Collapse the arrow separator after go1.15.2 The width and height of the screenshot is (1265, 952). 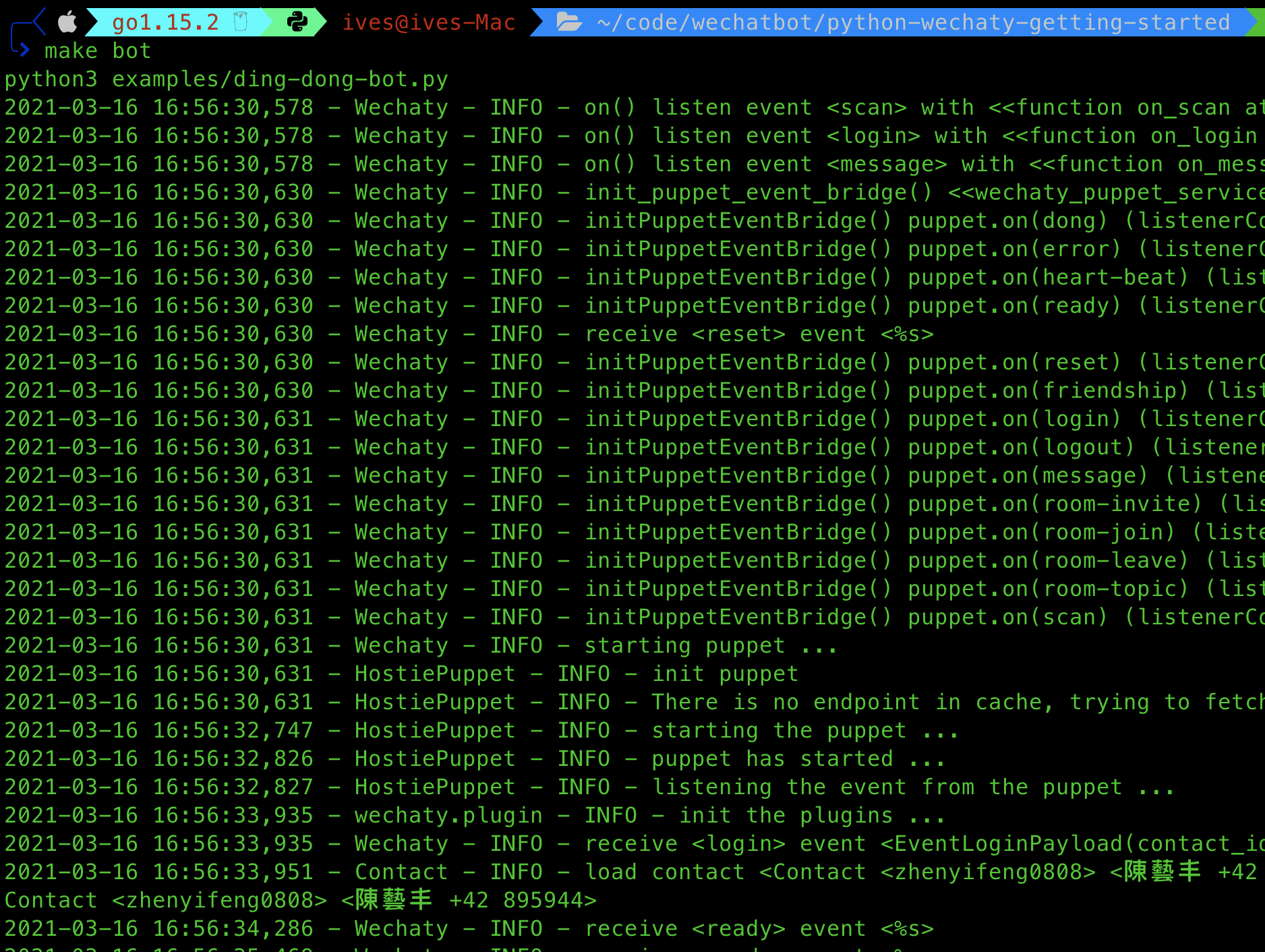point(268,22)
